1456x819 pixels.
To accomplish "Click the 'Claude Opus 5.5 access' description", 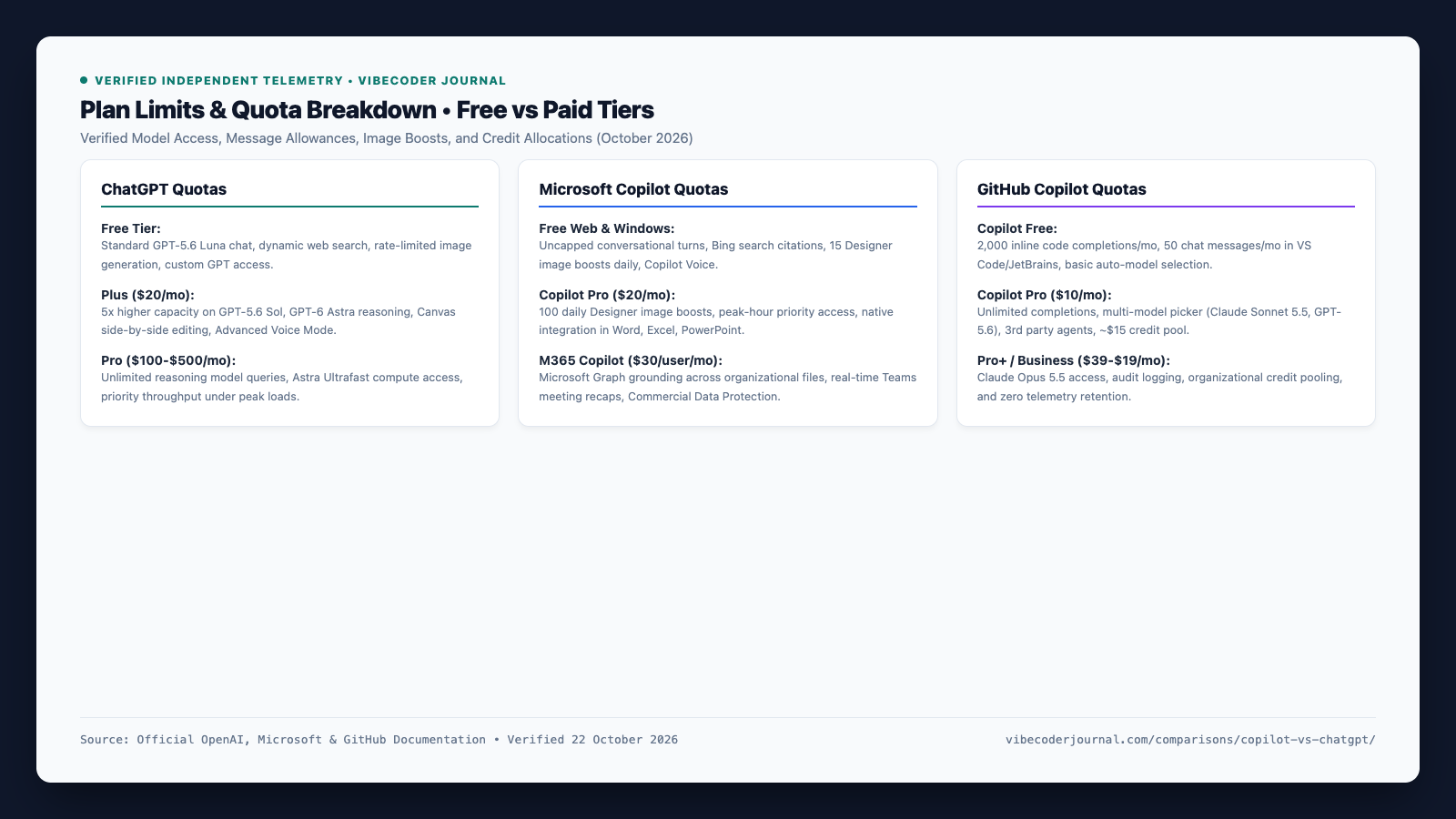I will [1160, 387].
